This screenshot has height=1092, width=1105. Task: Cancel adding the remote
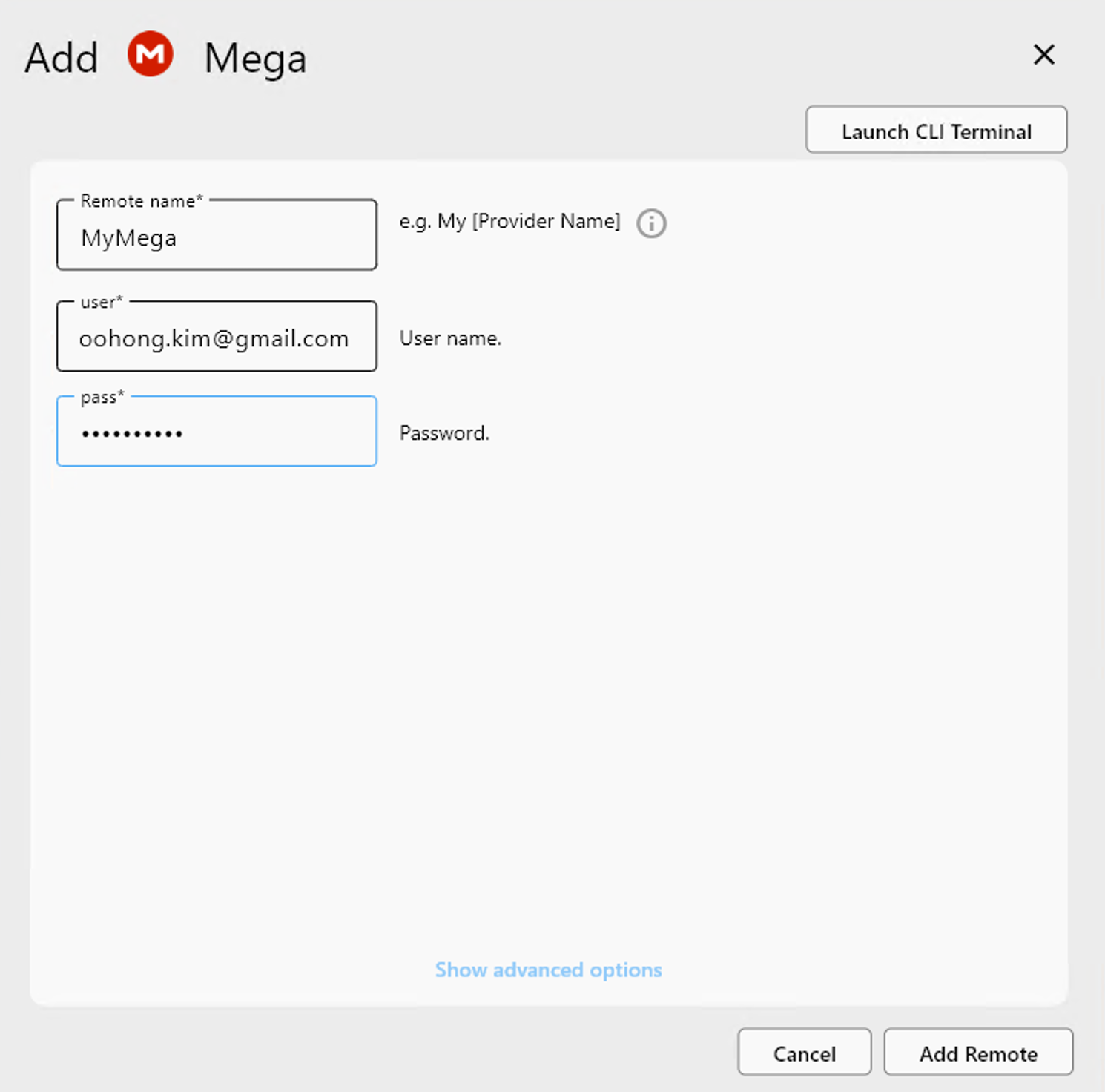click(804, 1053)
